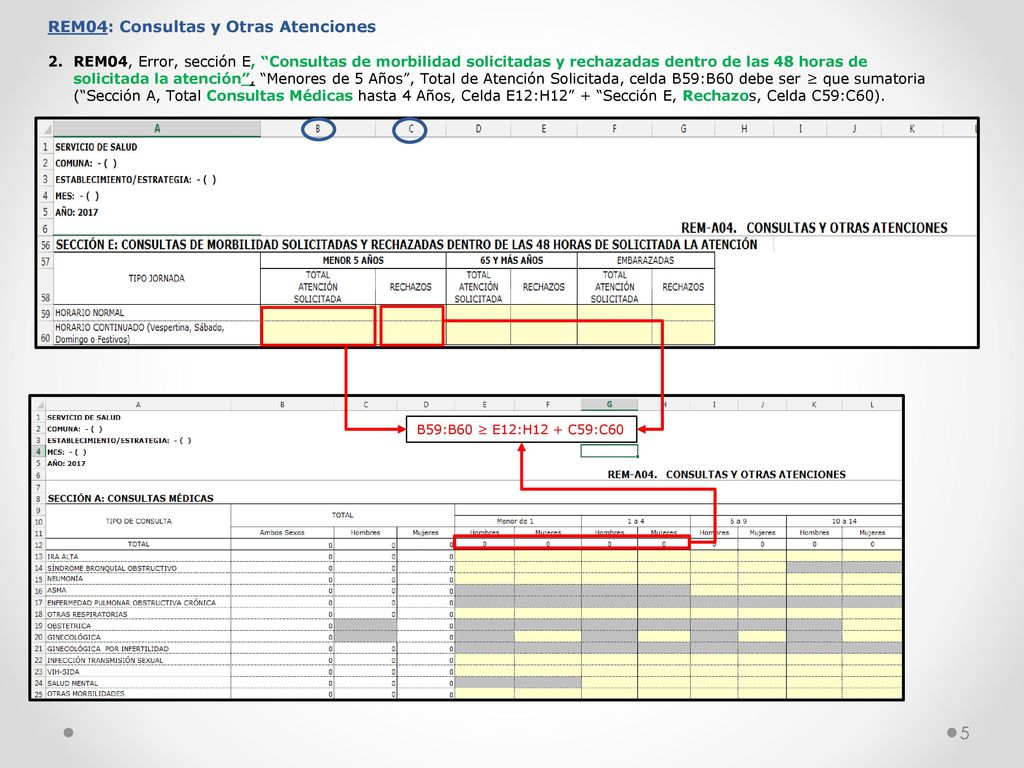Click 'SECCIÓN E: CONSULTAS DE MORBILIDAD SOLICITADAS' title cell
This screenshot has width=1024, height=768.
point(406,245)
